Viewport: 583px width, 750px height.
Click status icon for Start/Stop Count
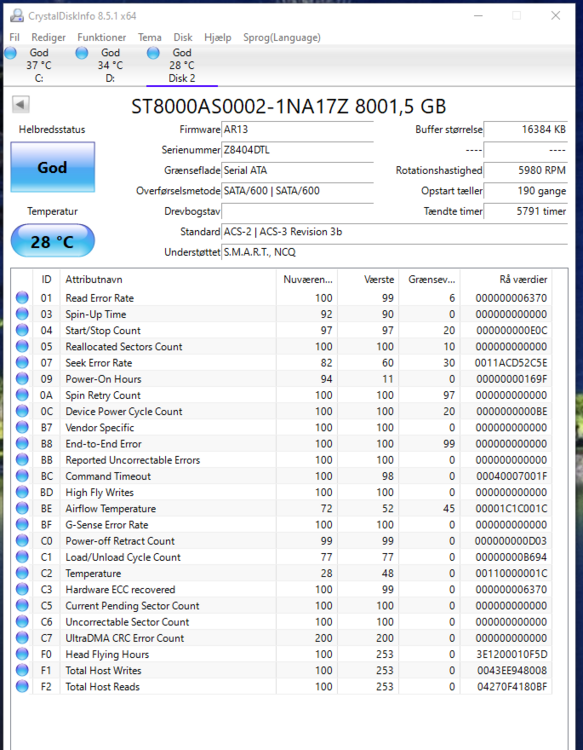22,331
